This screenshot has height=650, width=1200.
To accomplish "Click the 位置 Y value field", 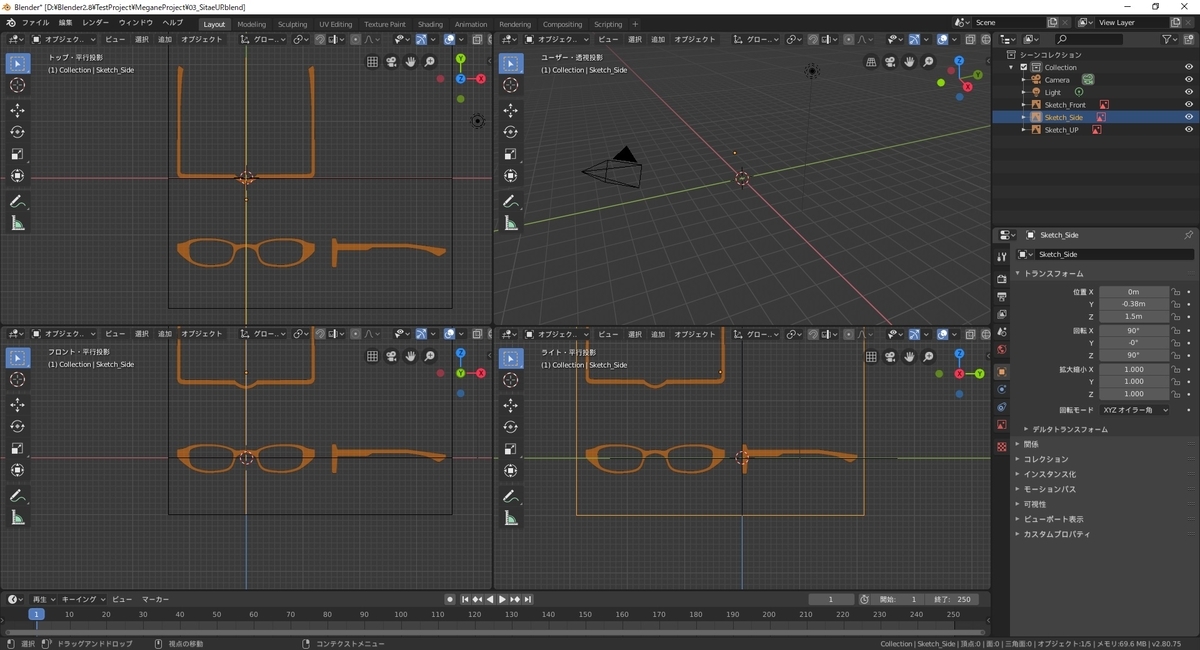I will [1134, 304].
